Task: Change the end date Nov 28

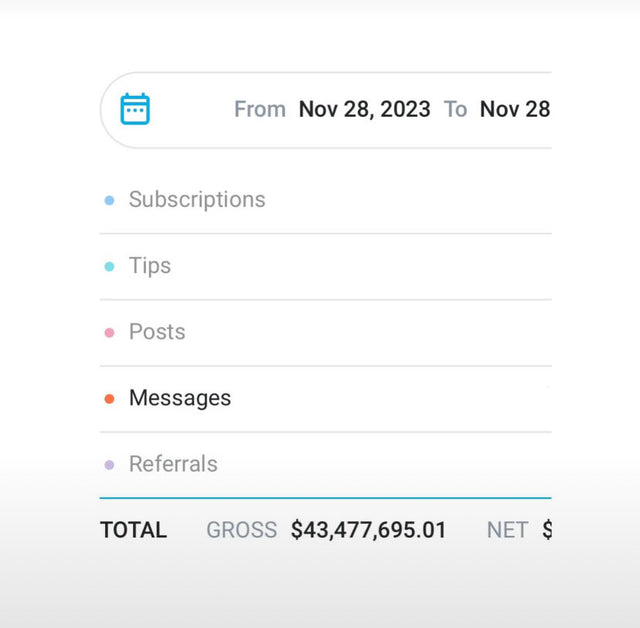Action: tap(515, 109)
